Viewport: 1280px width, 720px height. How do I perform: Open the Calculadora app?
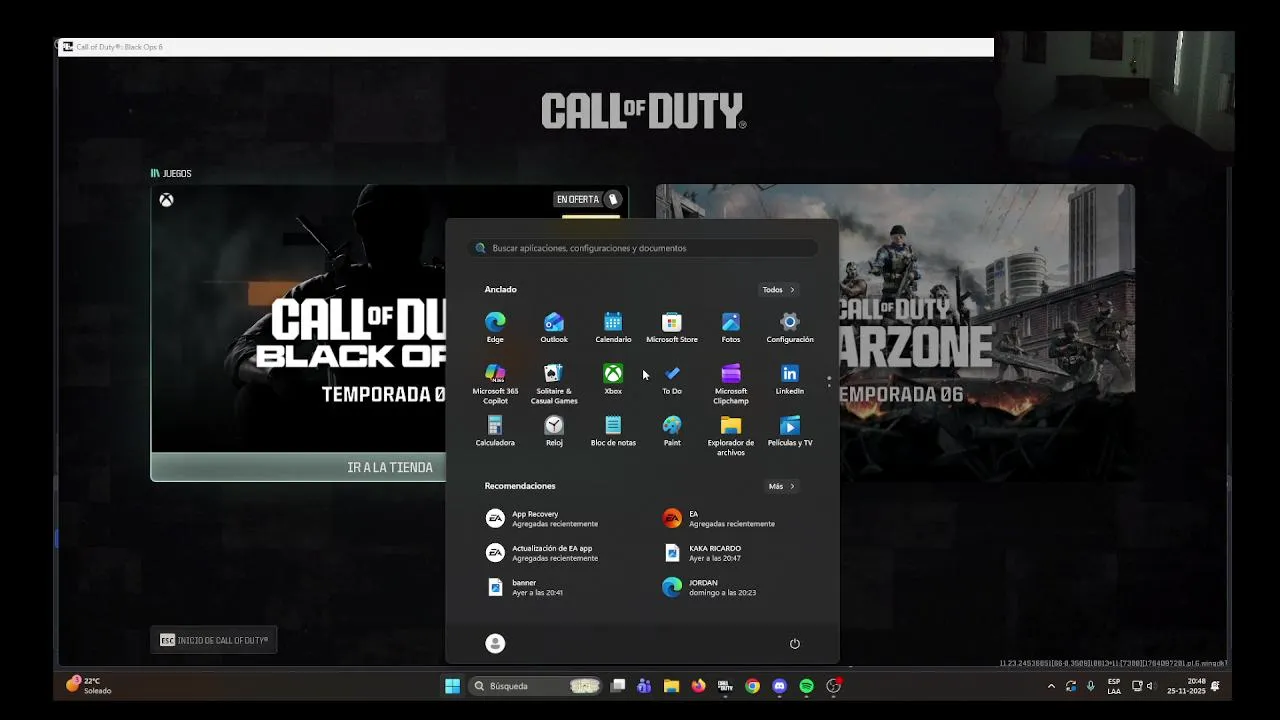[495, 431]
